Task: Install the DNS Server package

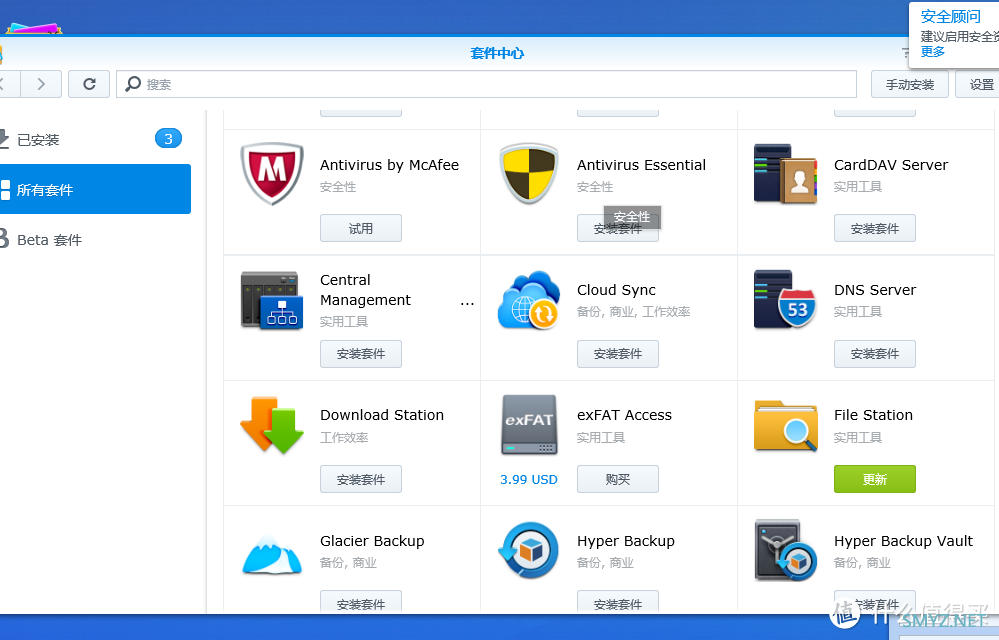Action: [x=875, y=353]
